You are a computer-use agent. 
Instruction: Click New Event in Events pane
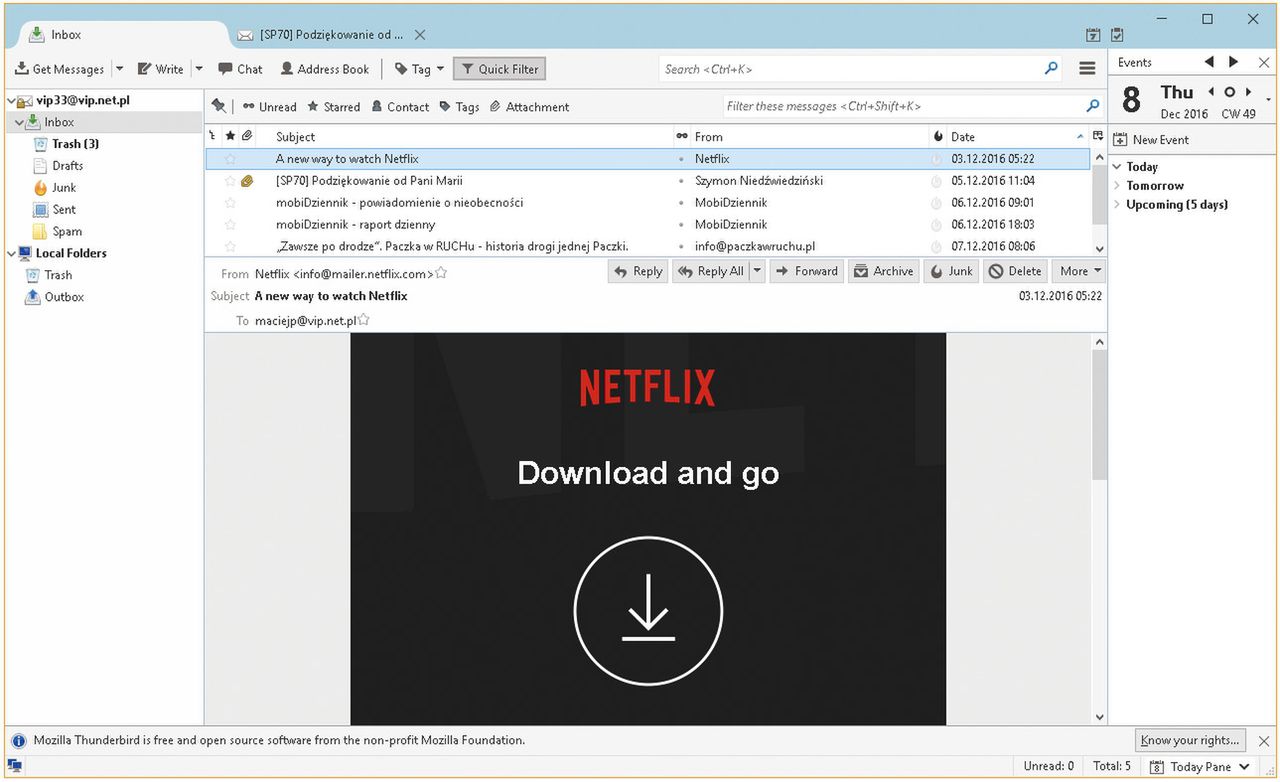[1152, 140]
